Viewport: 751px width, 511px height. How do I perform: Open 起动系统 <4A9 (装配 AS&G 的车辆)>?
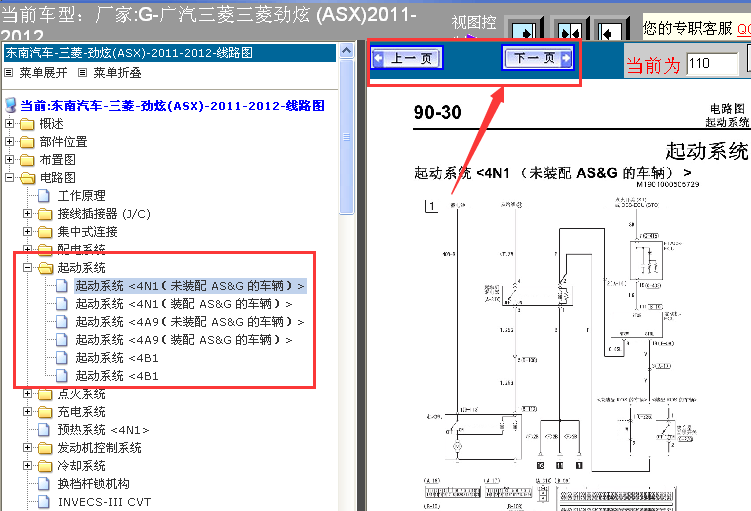pyautogui.click(x=184, y=340)
